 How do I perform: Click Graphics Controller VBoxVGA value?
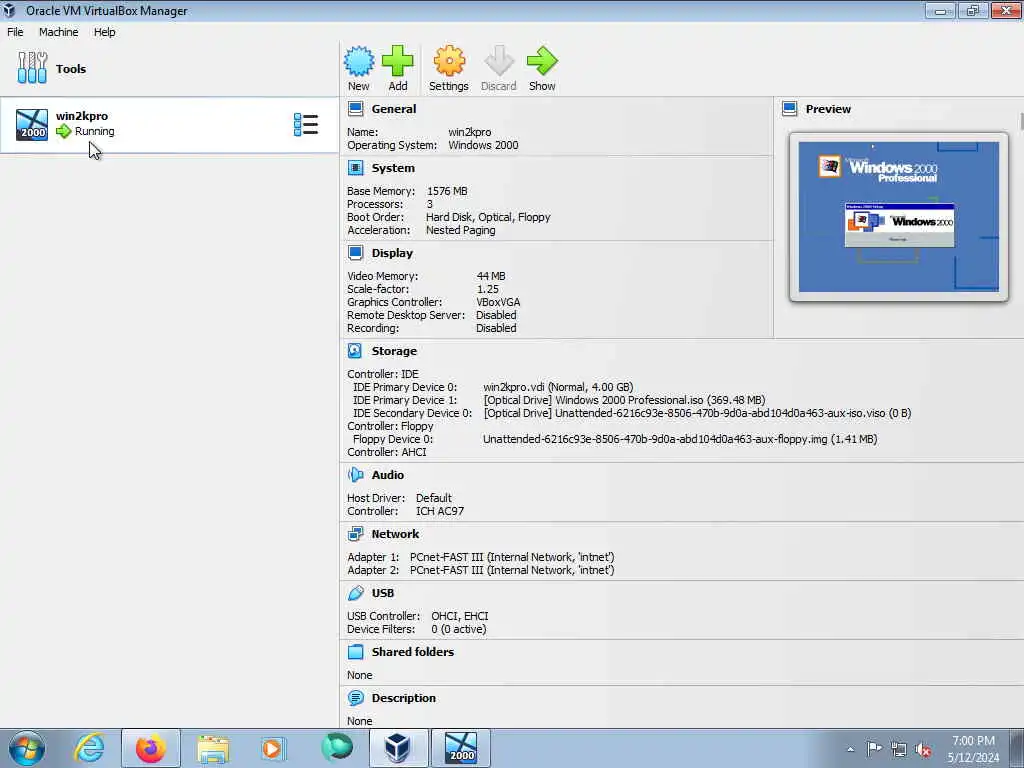coord(498,302)
